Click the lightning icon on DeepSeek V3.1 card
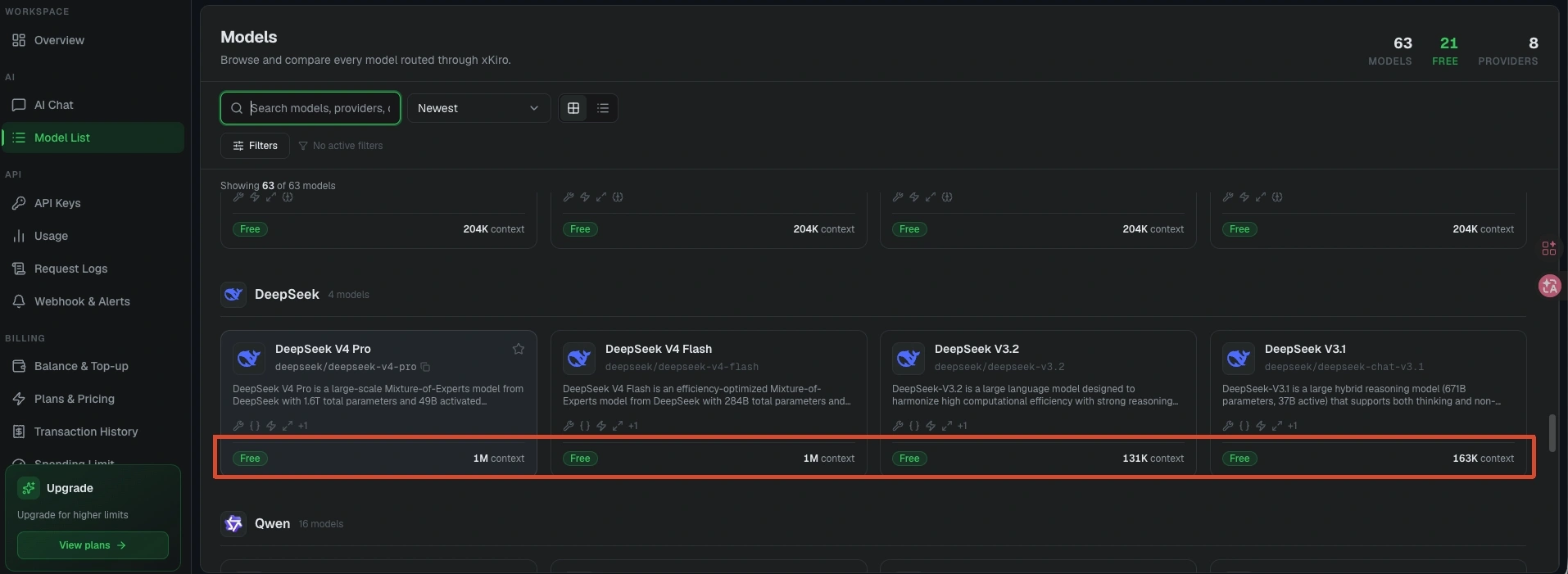 coord(1261,426)
